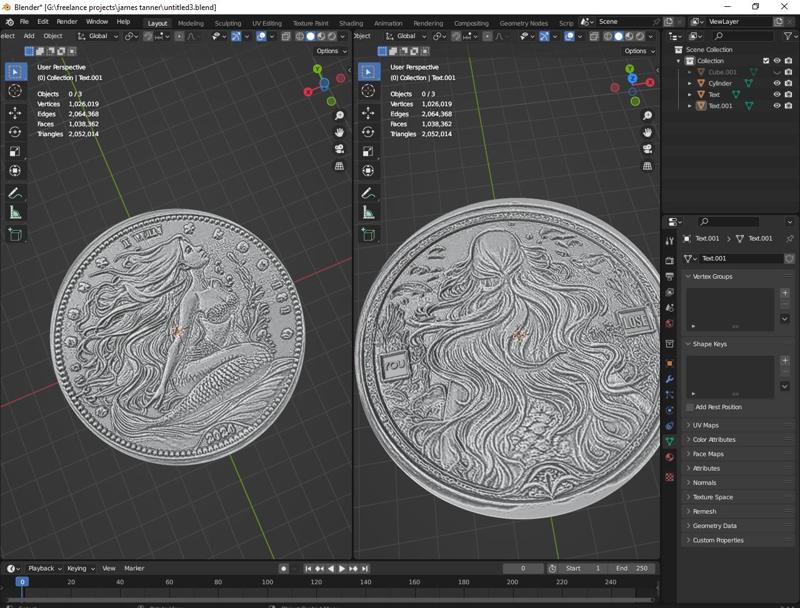Click the camera view icon in left viewport
The width and height of the screenshot is (800, 608).
click(x=340, y=149)
